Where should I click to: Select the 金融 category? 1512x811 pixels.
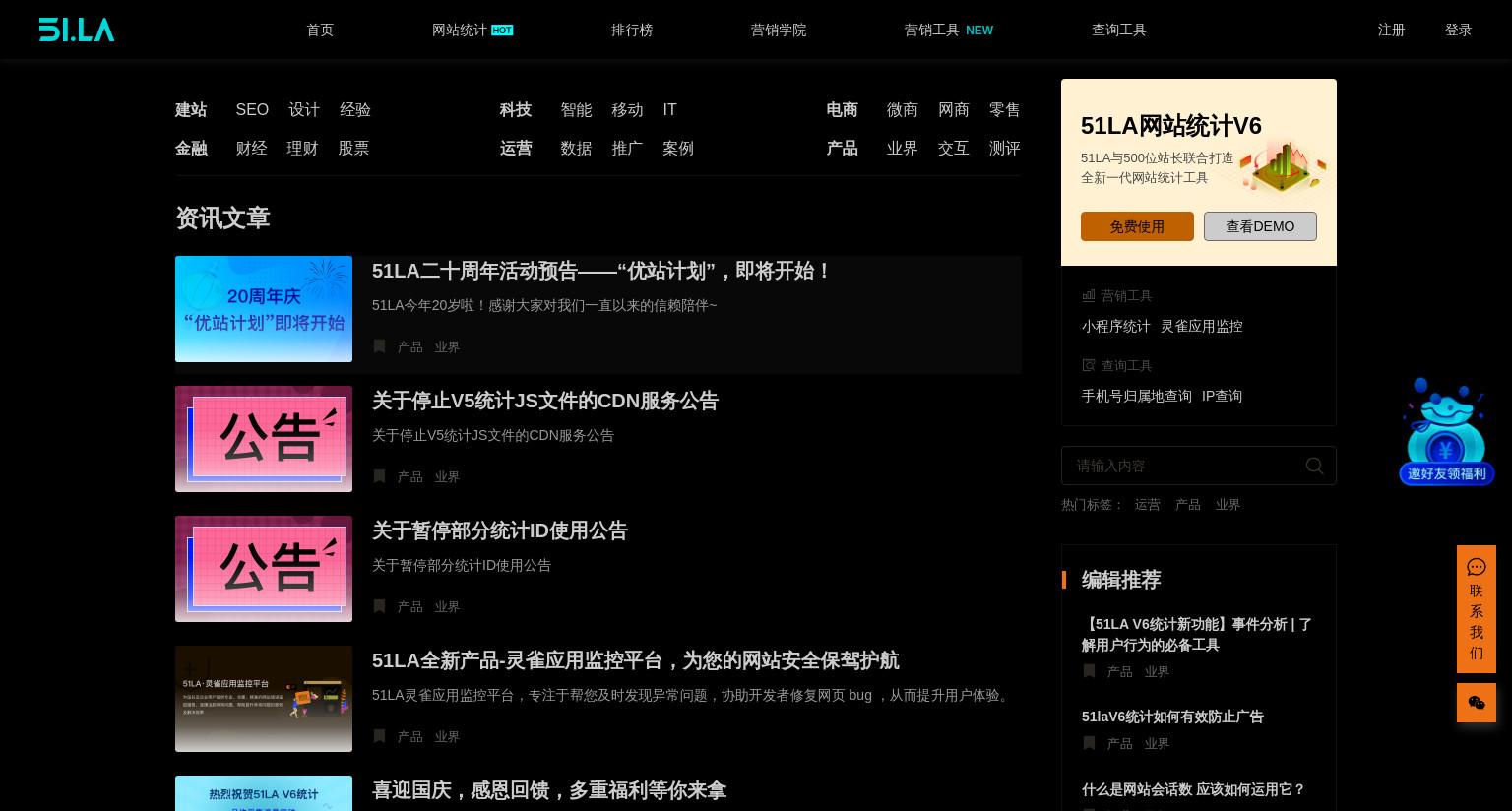tap(191, 148)
